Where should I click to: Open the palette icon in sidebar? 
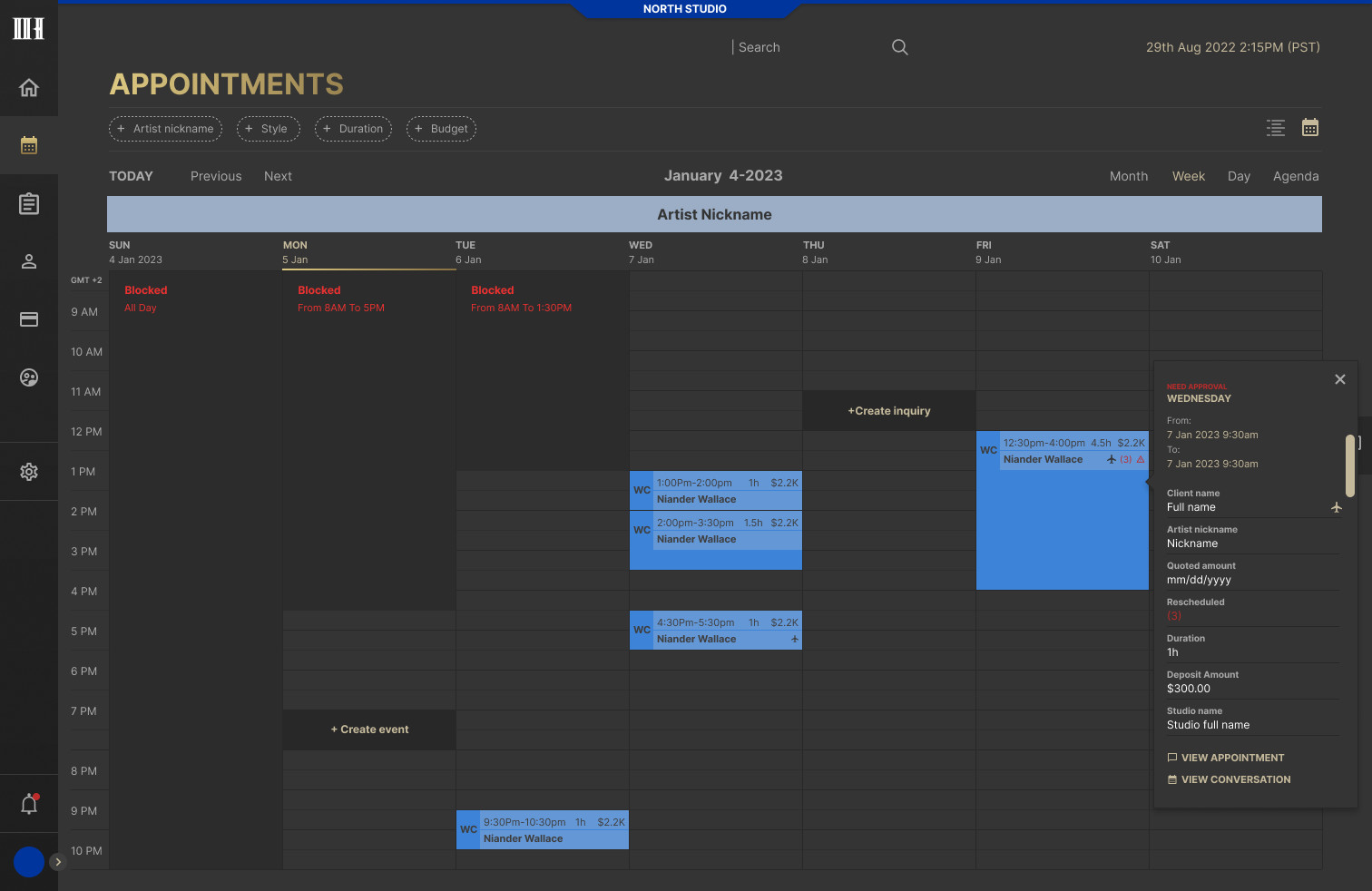pos(29,377)
